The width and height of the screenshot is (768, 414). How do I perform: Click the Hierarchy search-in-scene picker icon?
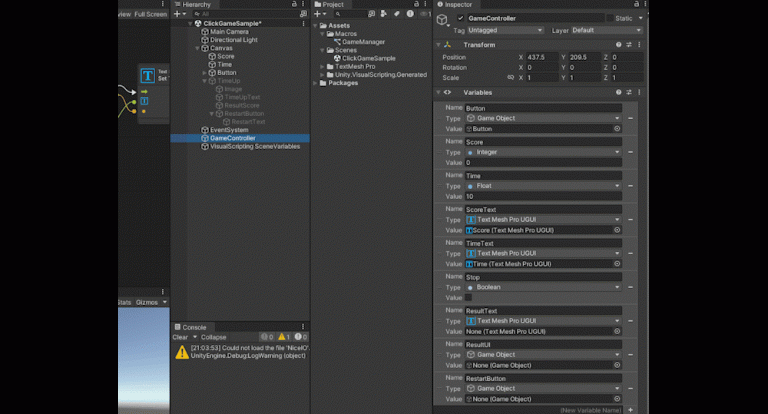tap(303, 14)
